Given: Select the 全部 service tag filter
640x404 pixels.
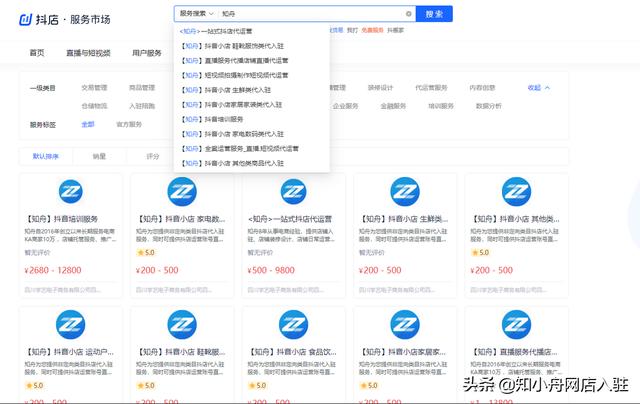Looking at the screenshot, I should [88, 125].
